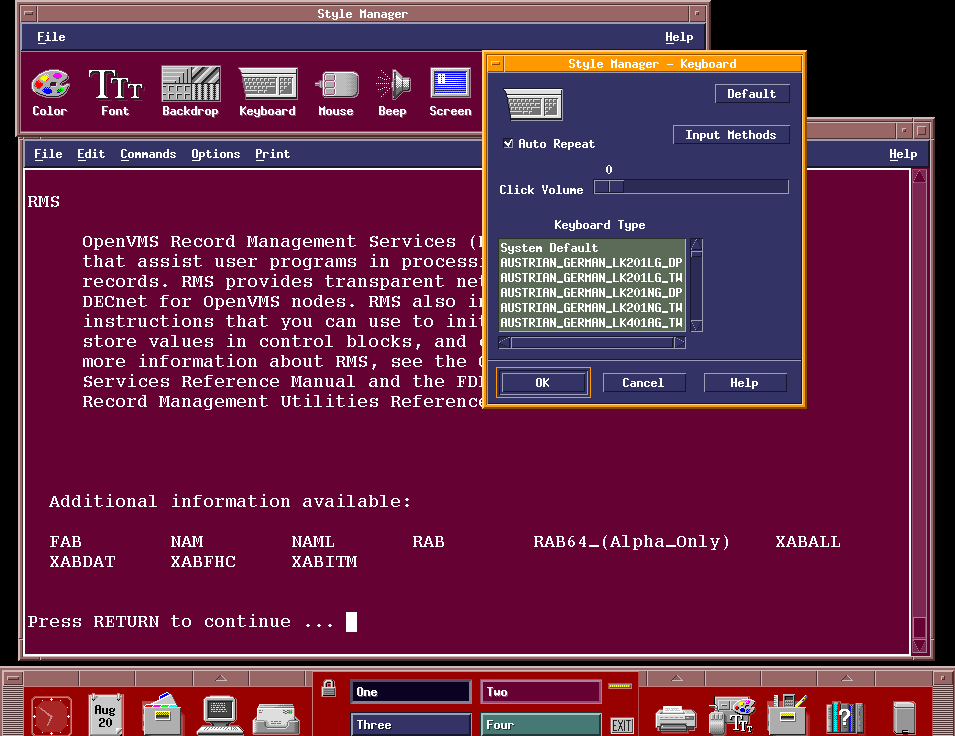955x736 pixels.
Task: Click right arrow of keyboard list horizontal scrollbar
Action: click(x=680, y=342)
